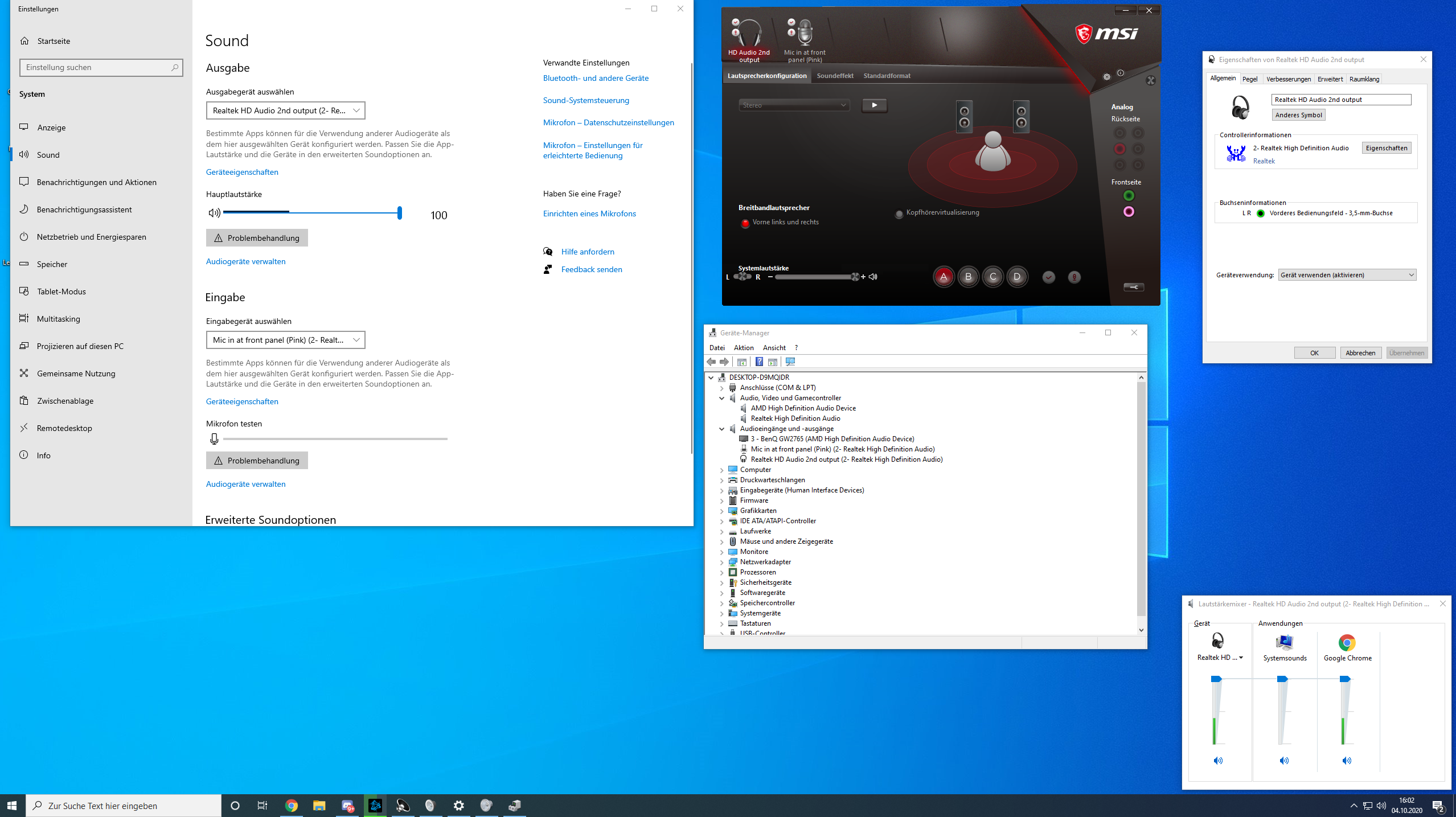Viewport: 1456px width, 817px height.
Task: Open the Geräteverwendung dropdown
Action: [1347, 275]
